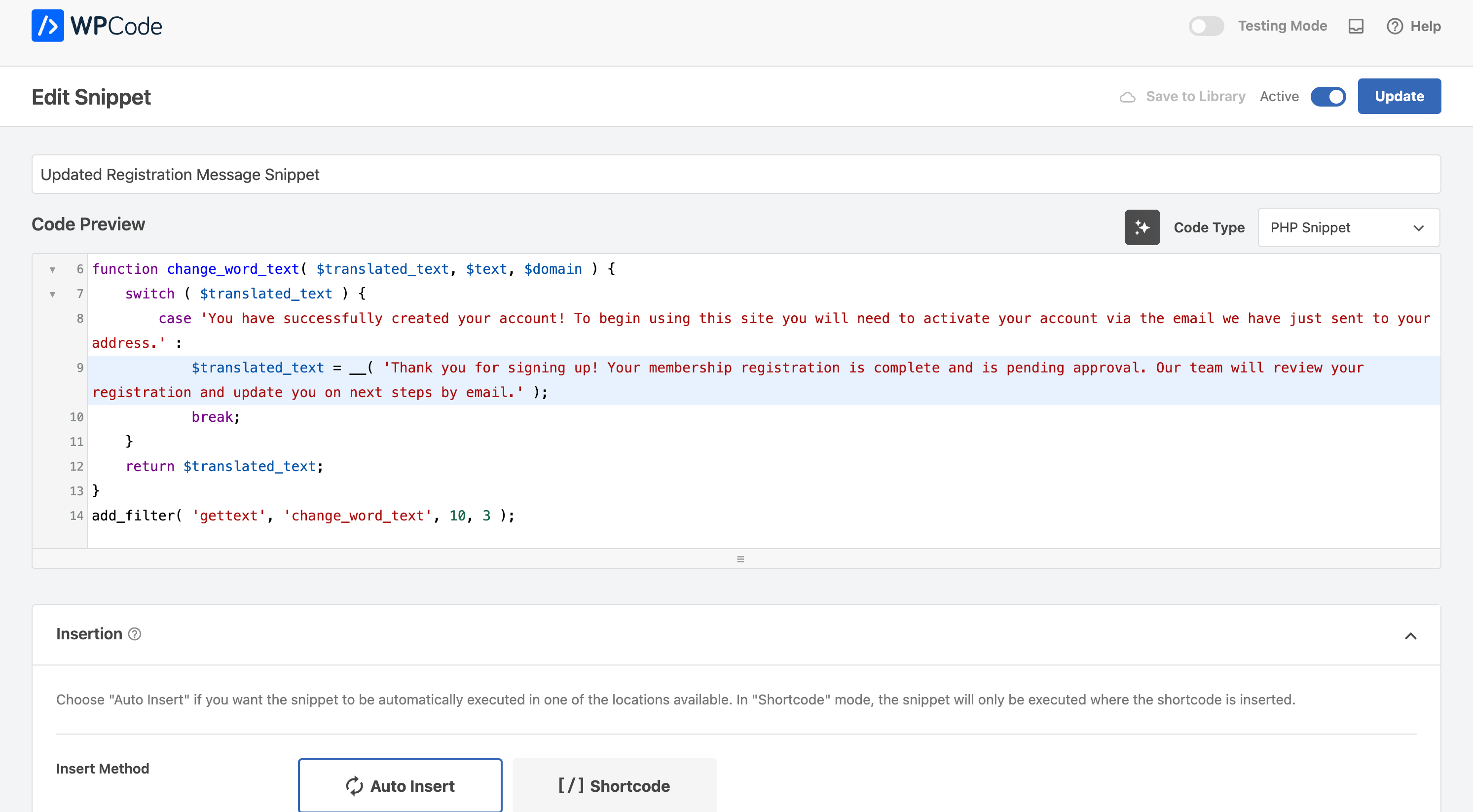The image size is (1473, 812).
Task: Click the 'case' statement on line 8
Action: (x=175, y=319)
